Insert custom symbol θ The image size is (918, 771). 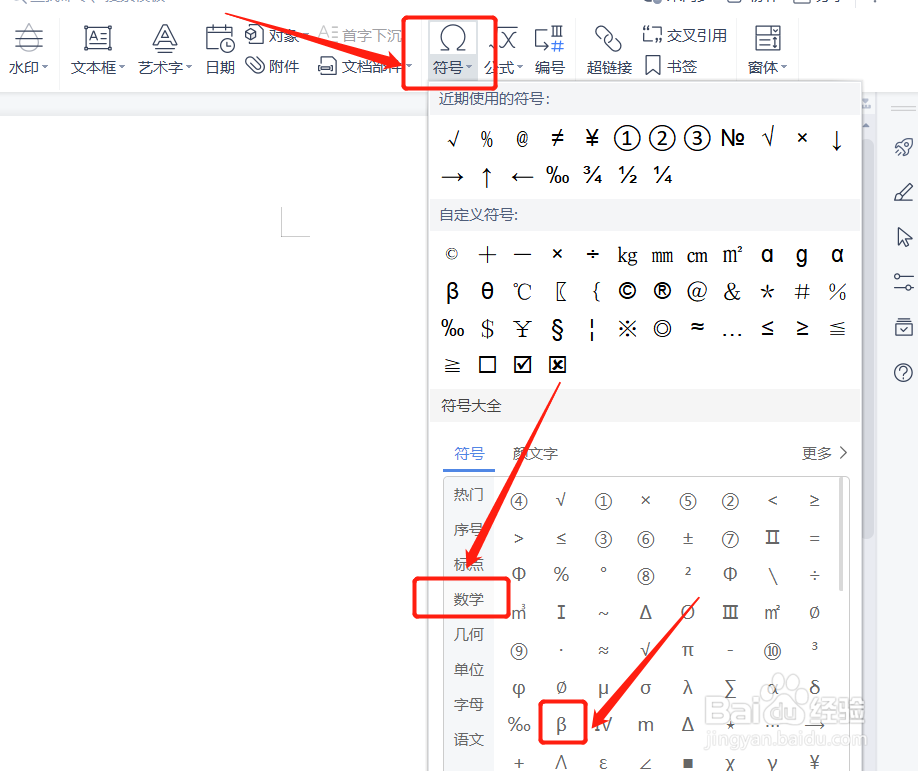(487, 291)
